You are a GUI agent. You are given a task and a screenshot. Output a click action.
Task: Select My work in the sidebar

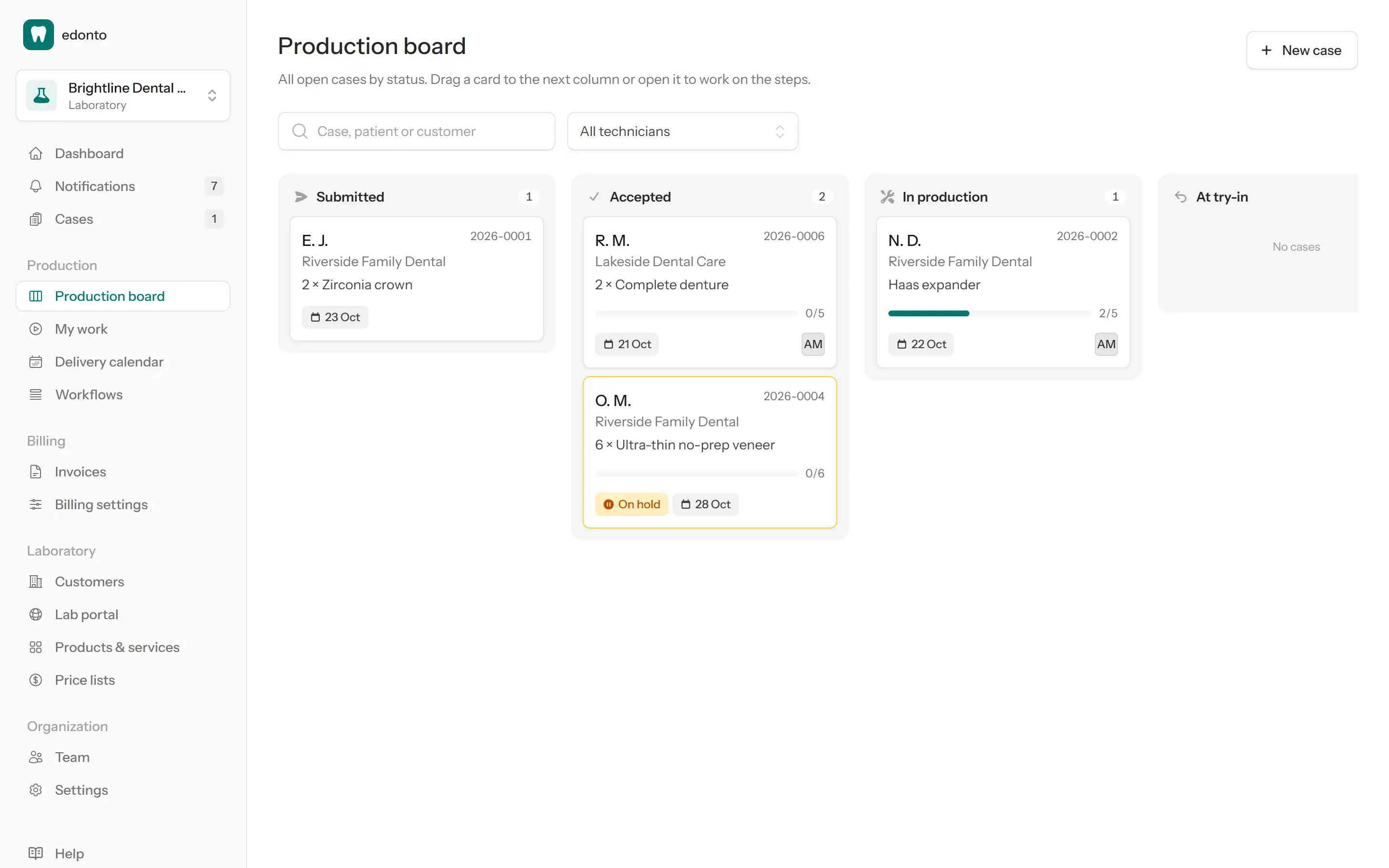click(123, 329)
